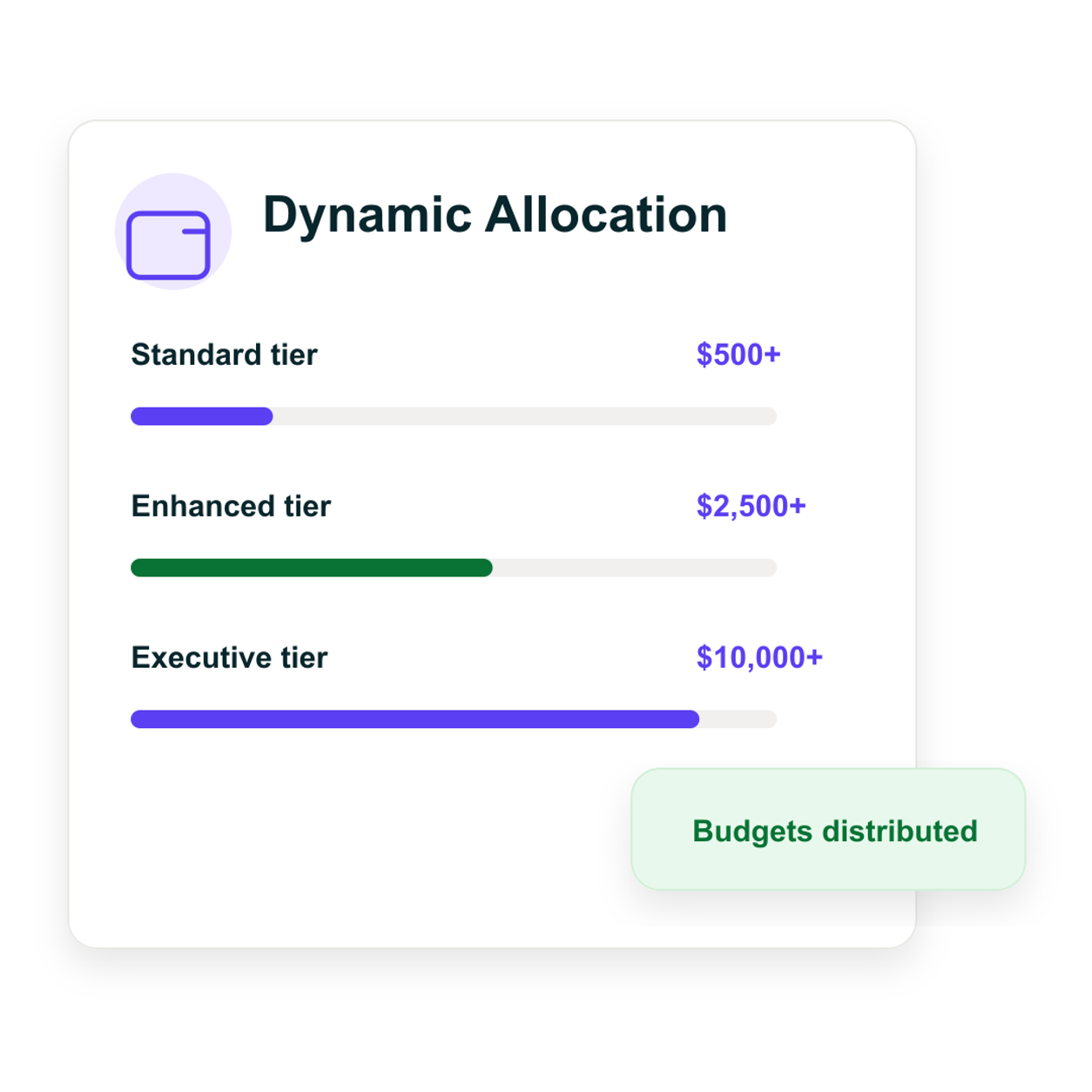Select the Dynamic Allocation heading
The height and width of the screenshot is (1092, 1092).
pyautogui.click(x=495, y=214)
